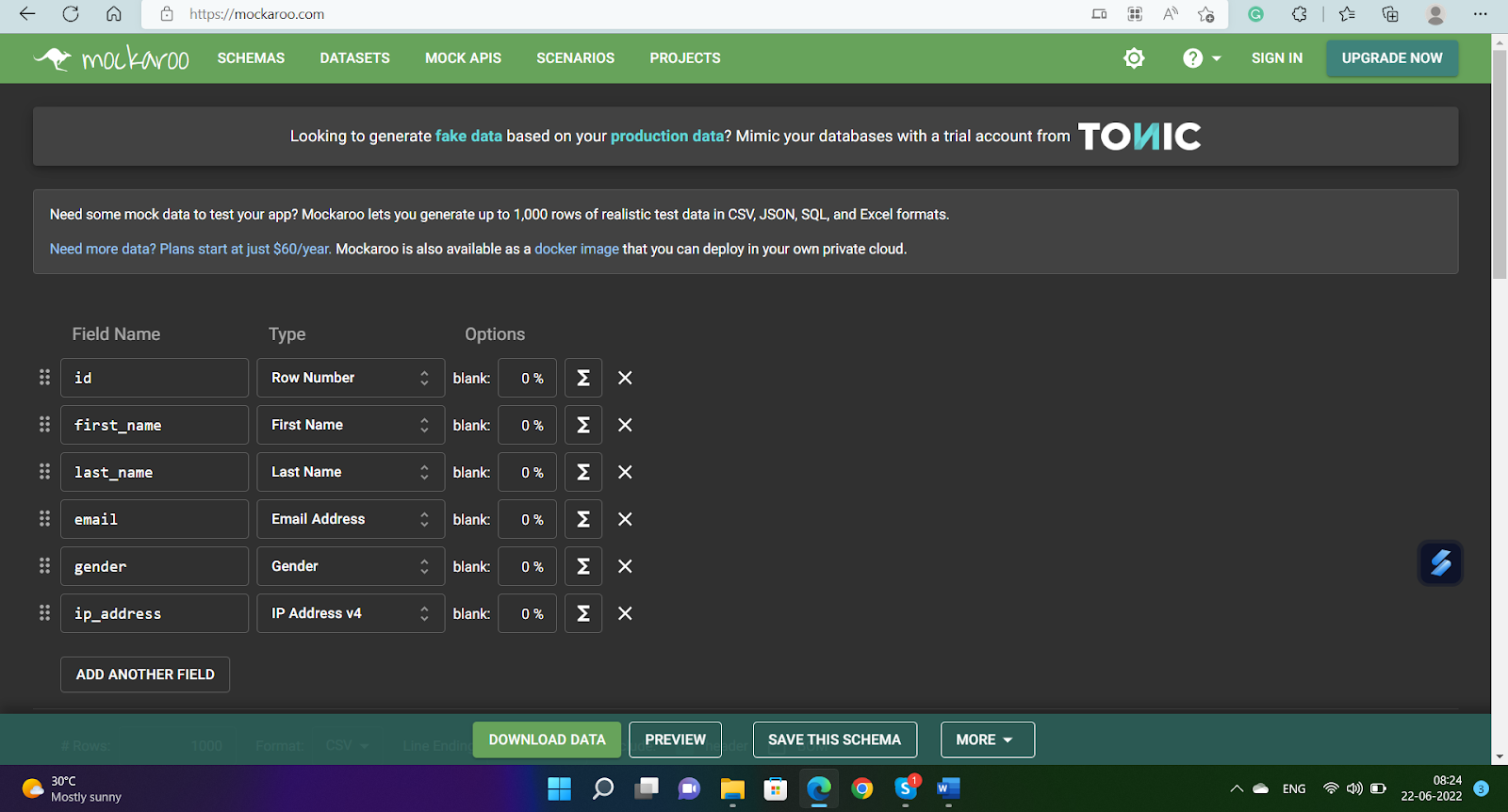Screen dimensions: 1508x812
Task: Click the floating blue lightning widget icon
Action: pyautogui.click(x=1440, y=563)
